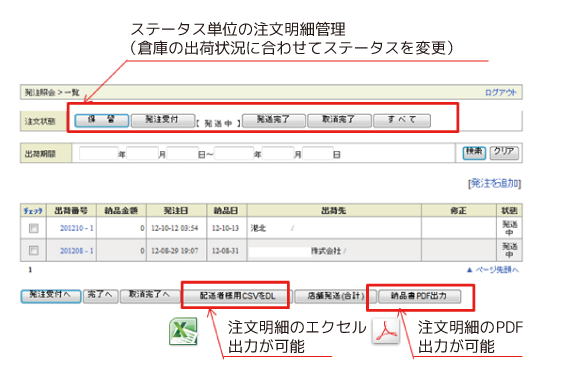Image resolution: width=578 pixels, height=372 pixels.
Task: Focus the start day field of 出荷期間
Action: [183, 153]
